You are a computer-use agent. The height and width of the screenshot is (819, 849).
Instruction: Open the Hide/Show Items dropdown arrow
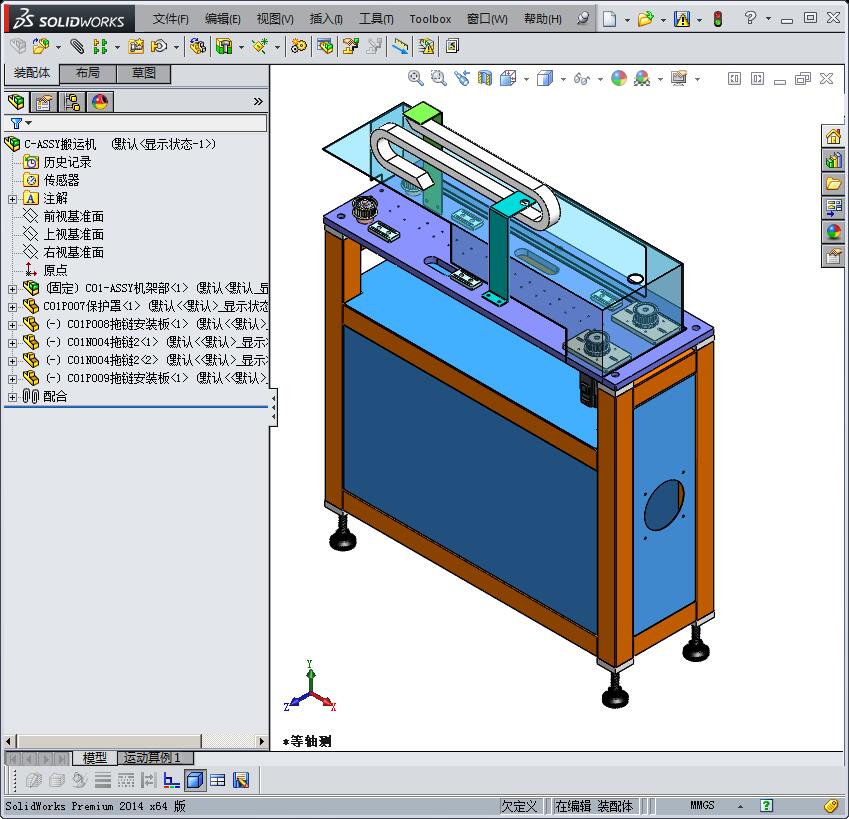(x=600, y=79)
